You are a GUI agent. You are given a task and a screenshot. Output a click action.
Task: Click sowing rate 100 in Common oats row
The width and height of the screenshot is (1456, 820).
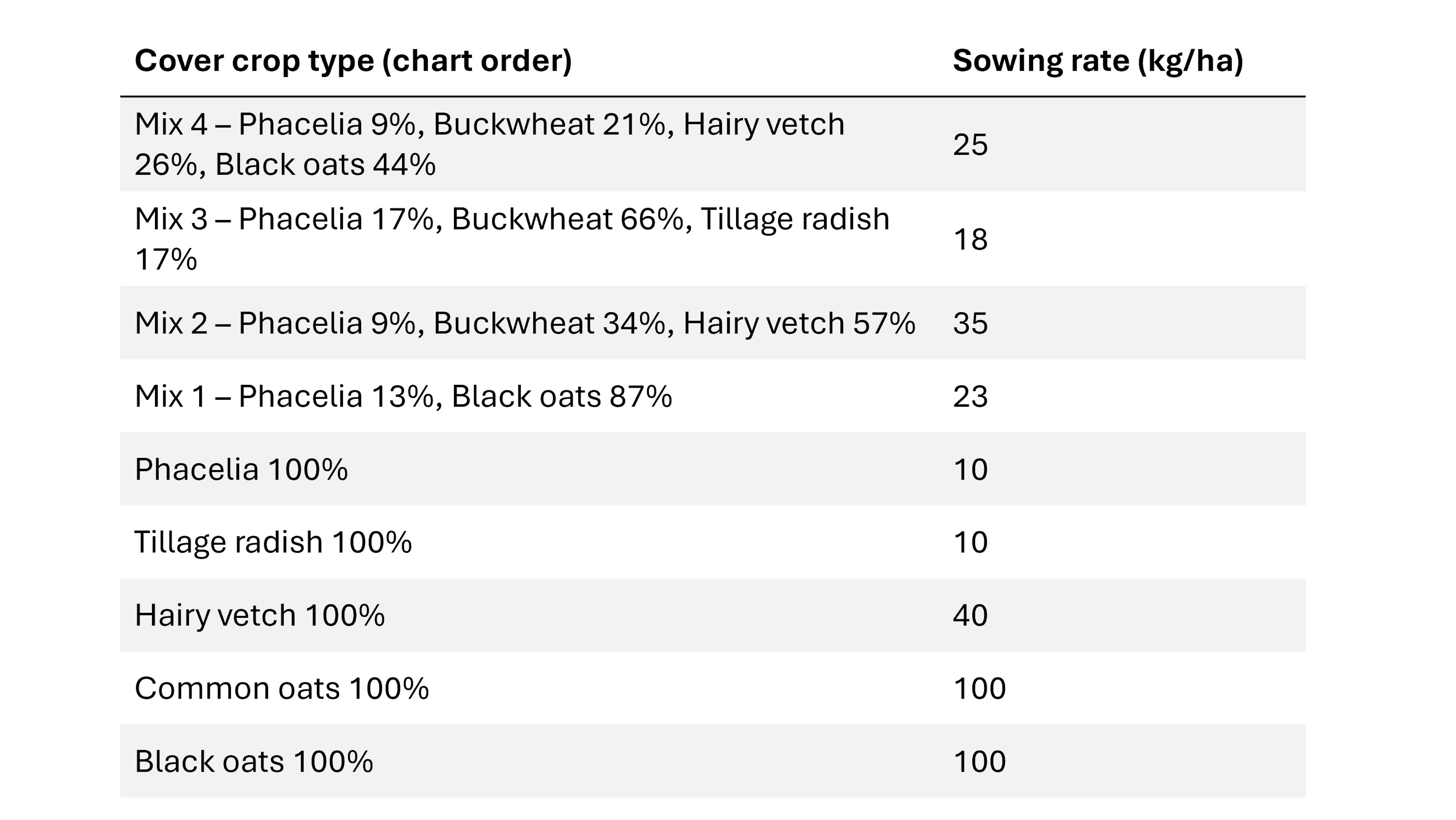point(980,688)
